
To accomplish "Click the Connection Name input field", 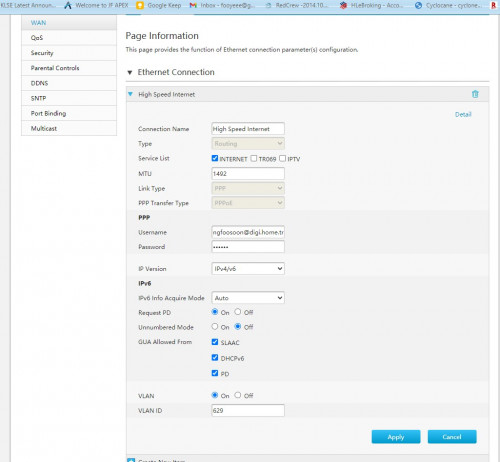I will (x=248, y=129).
